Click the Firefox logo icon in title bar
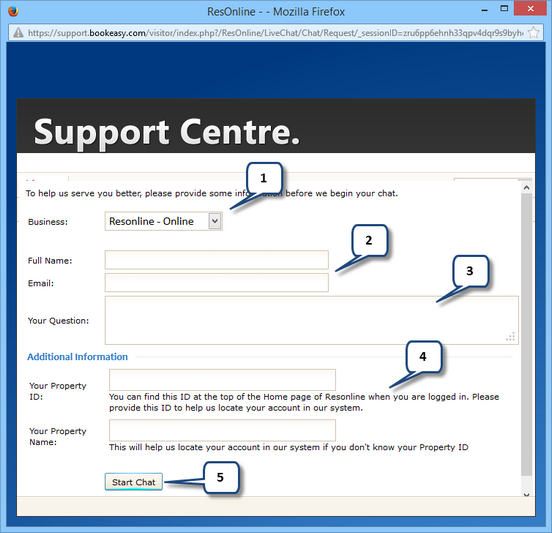The image size is (552, 533). click(13, 11)
